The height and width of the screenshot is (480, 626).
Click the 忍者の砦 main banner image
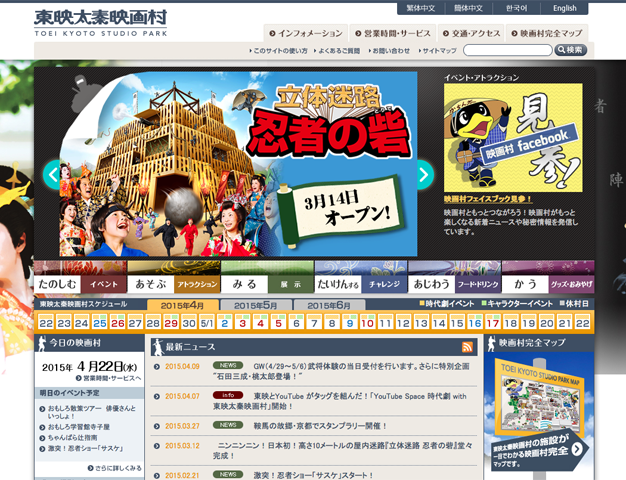coord(238,164)
